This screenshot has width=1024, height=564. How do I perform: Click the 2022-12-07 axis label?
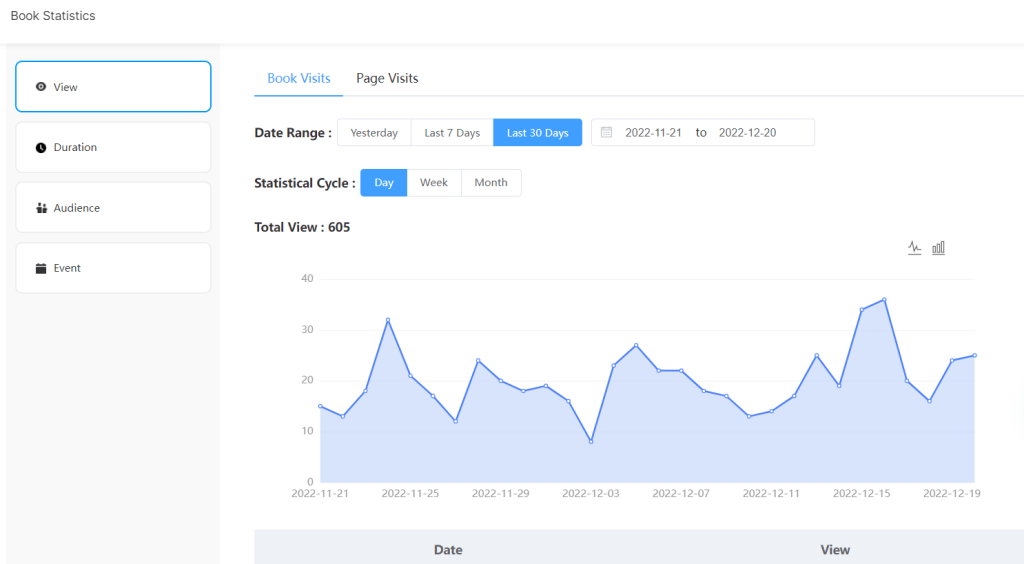681,494
